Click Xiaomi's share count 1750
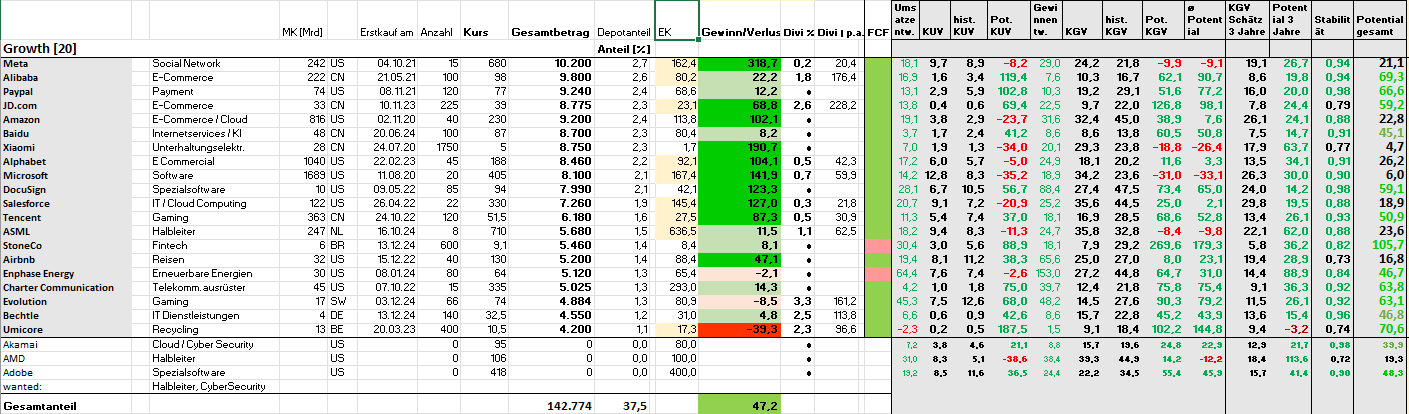Image resolution: width=1409 pixels, height=414 pixels. point(437,146)
